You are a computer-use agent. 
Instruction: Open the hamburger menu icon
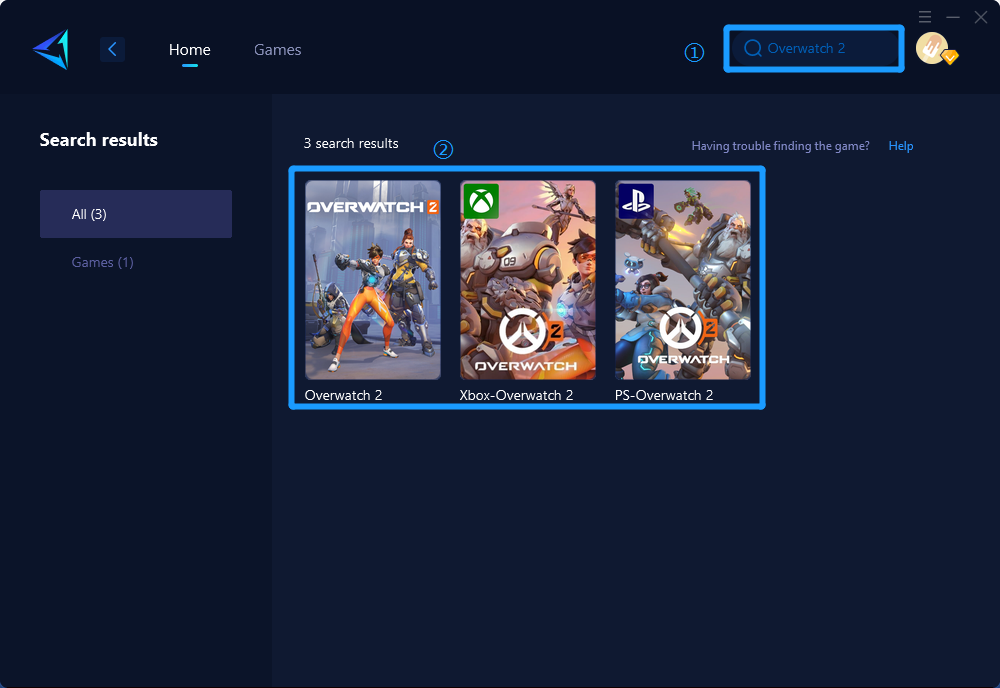click(925, 17)
